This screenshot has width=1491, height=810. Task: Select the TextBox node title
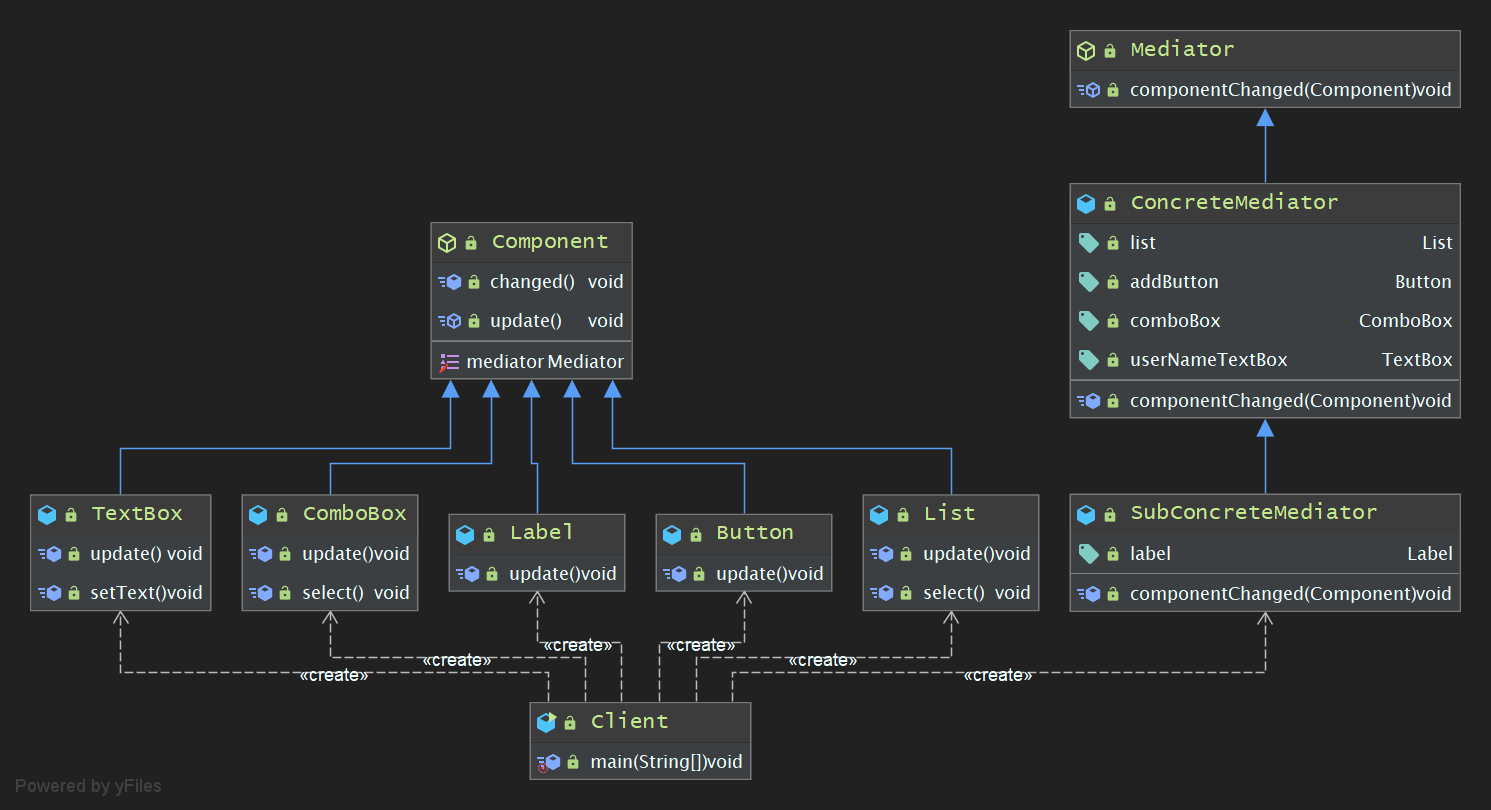click(x=137, y=514)
